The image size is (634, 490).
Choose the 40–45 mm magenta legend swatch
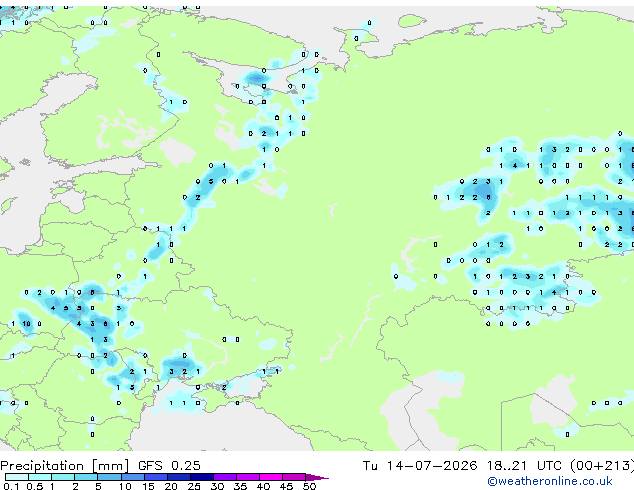click(x=271, y=477)
